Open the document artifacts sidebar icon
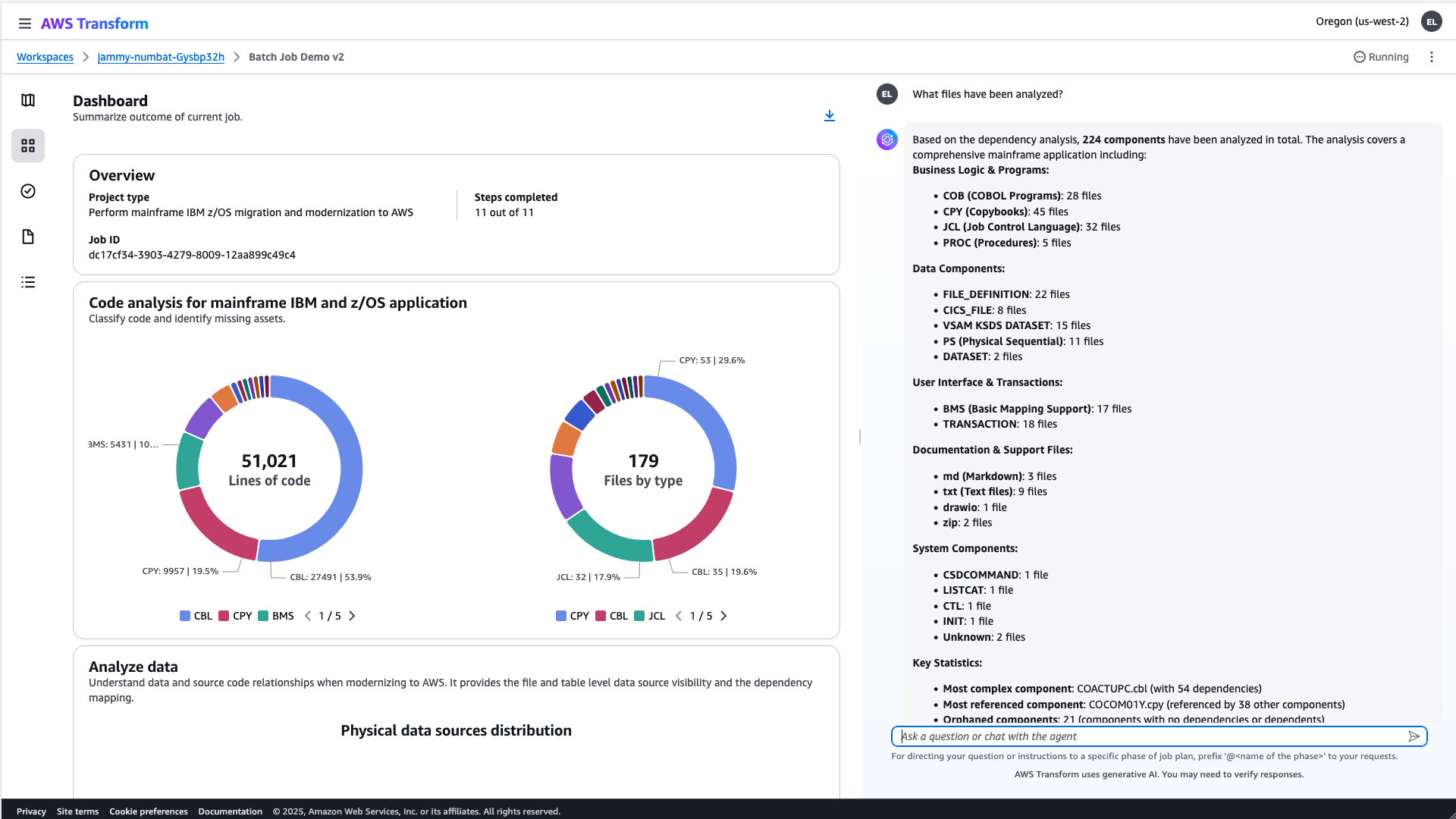The width and height of the screenshot is (1456, 819). (28, 237)
